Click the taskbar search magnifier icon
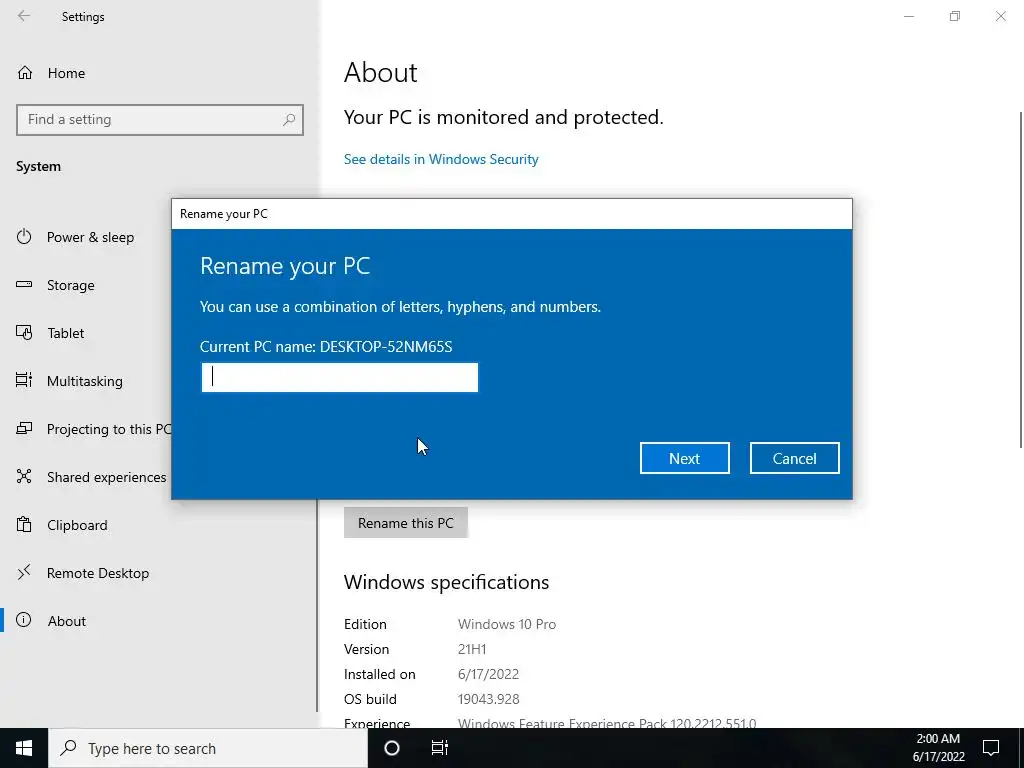Image resolution: width=1024 pixels, height=768 pixels. (x=69, y=748)
